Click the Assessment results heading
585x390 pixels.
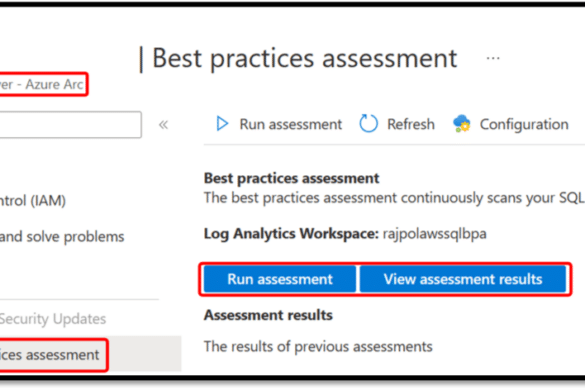coord(268,315)
